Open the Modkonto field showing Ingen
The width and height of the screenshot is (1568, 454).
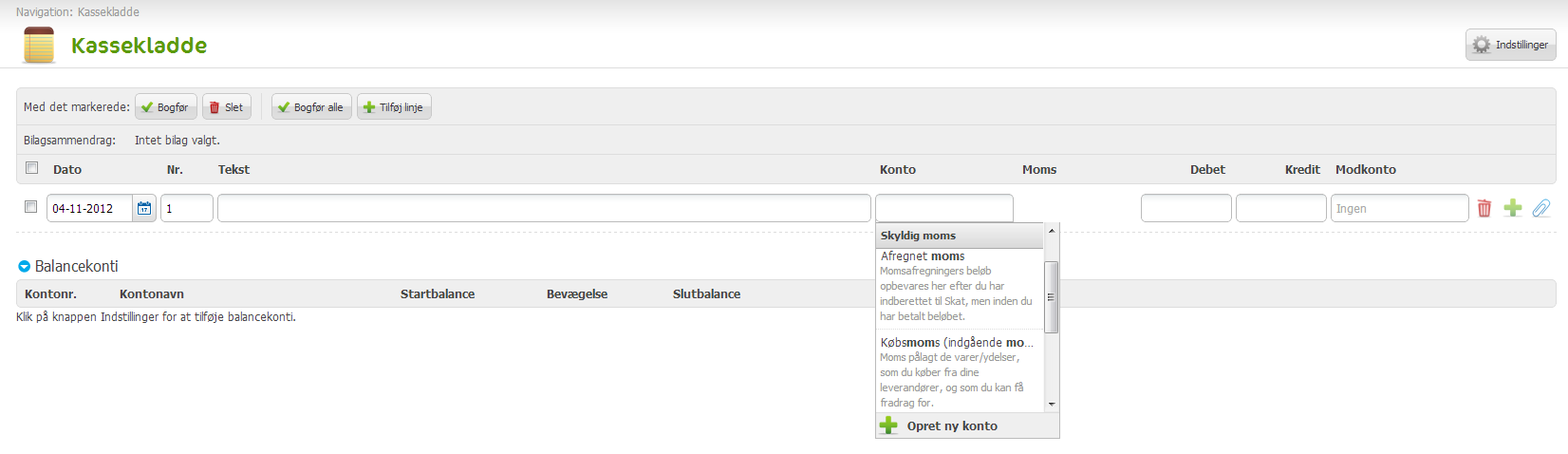1399,208
